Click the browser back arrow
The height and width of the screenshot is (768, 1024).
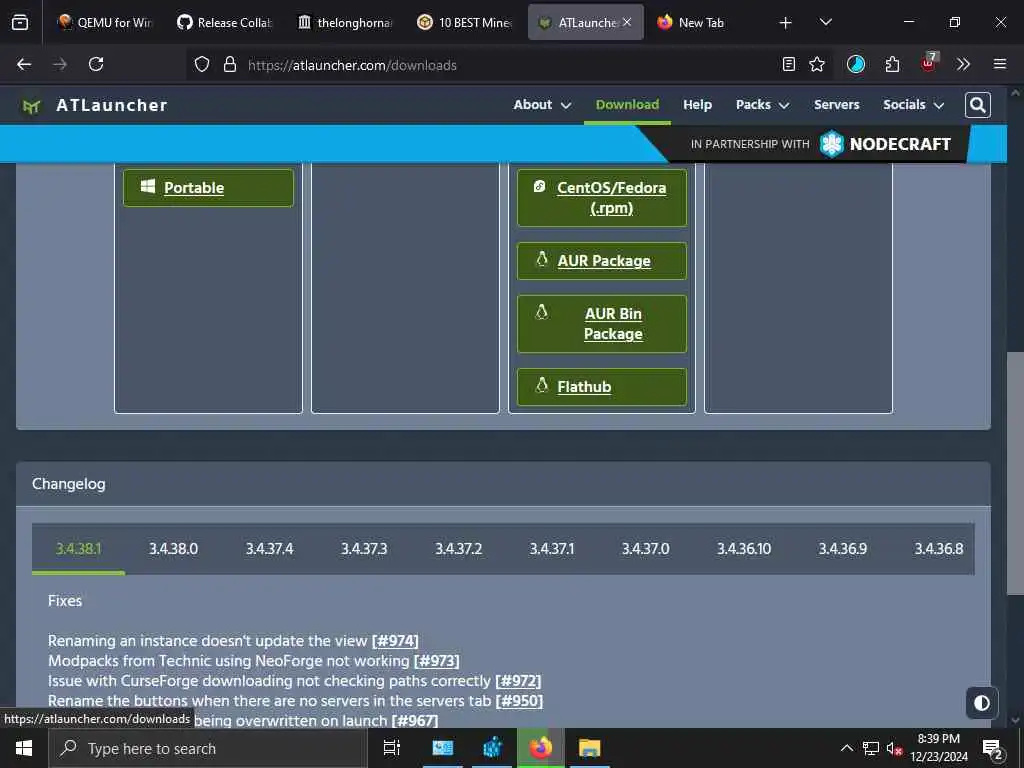pyautogui.click(x=24, y=64)
